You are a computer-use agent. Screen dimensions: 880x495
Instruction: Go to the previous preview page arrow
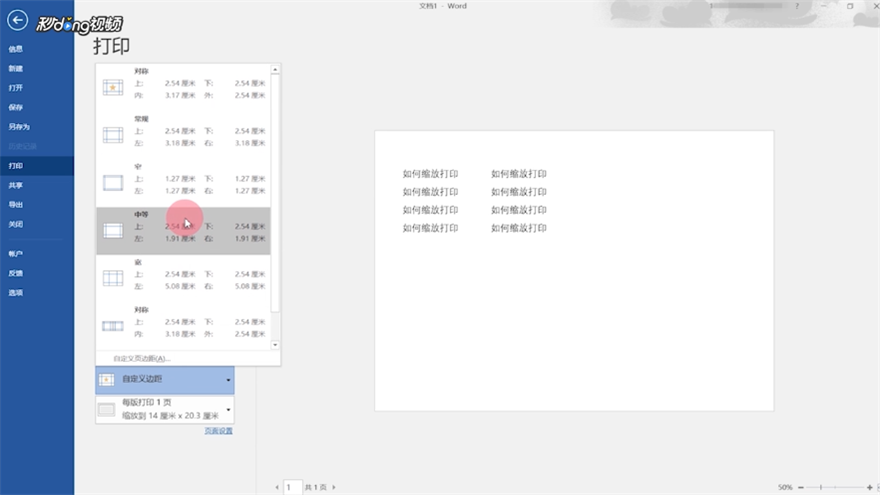tap(277, 487)
